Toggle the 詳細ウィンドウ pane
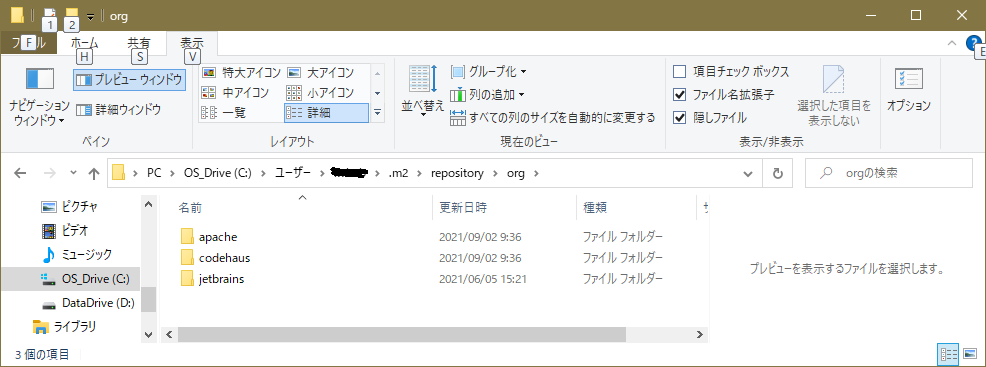The image size is (986, 367). coord(118,110)
